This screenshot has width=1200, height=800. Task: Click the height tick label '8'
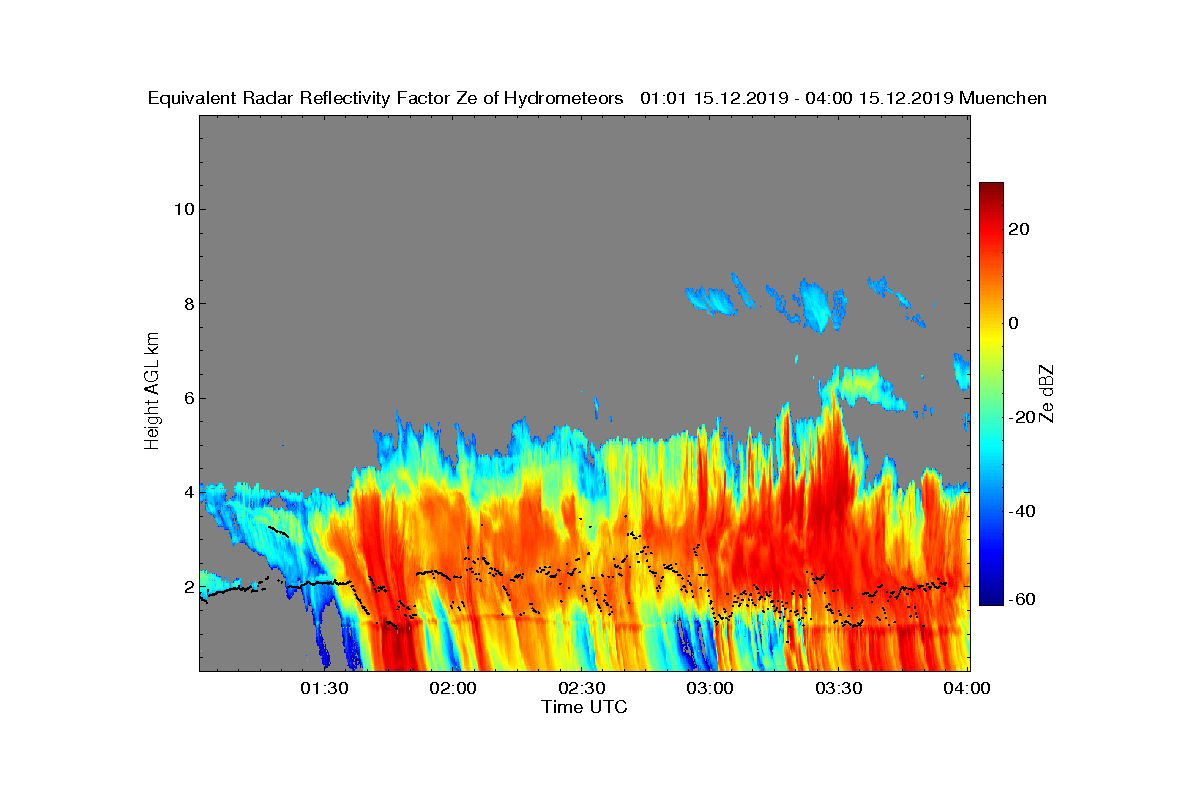coord(187,303)
